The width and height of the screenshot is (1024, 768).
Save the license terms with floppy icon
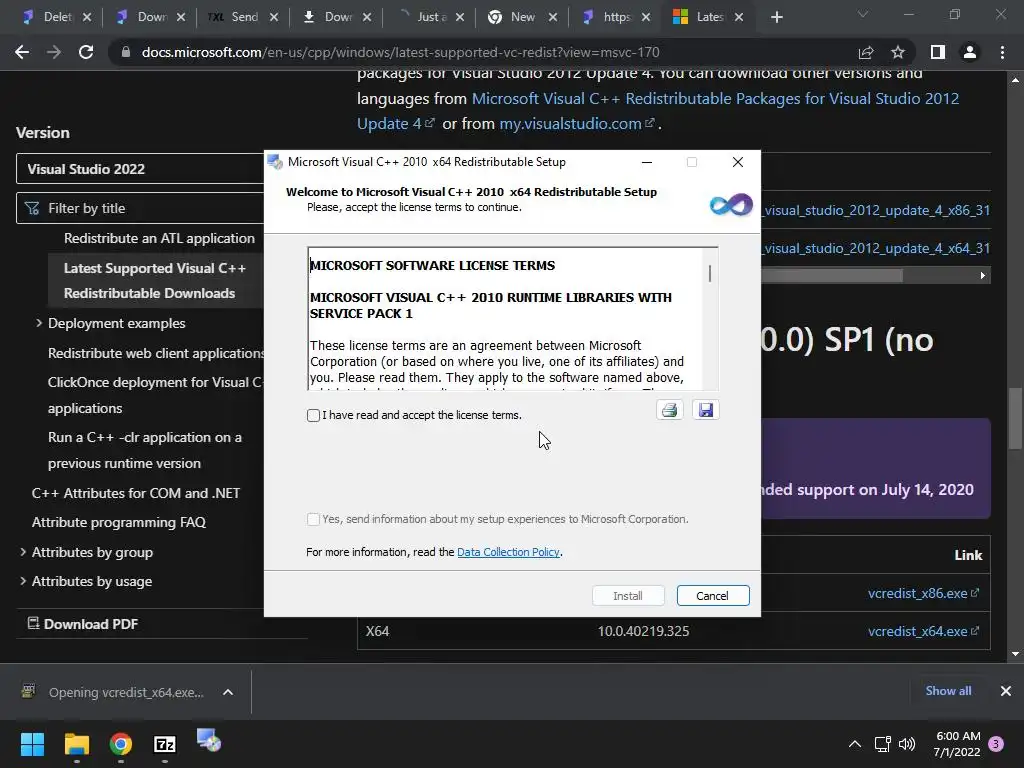coord(705,410)
